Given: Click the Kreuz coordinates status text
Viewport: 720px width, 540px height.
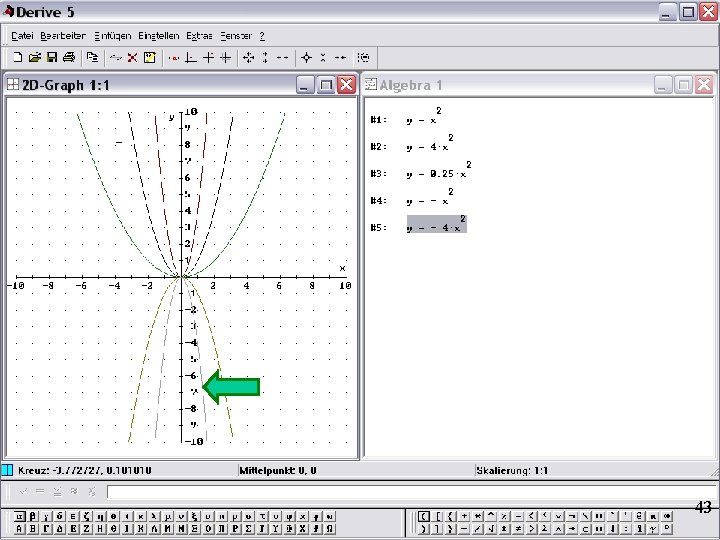Looking at the screenshot, I should [x=84, y=471].
